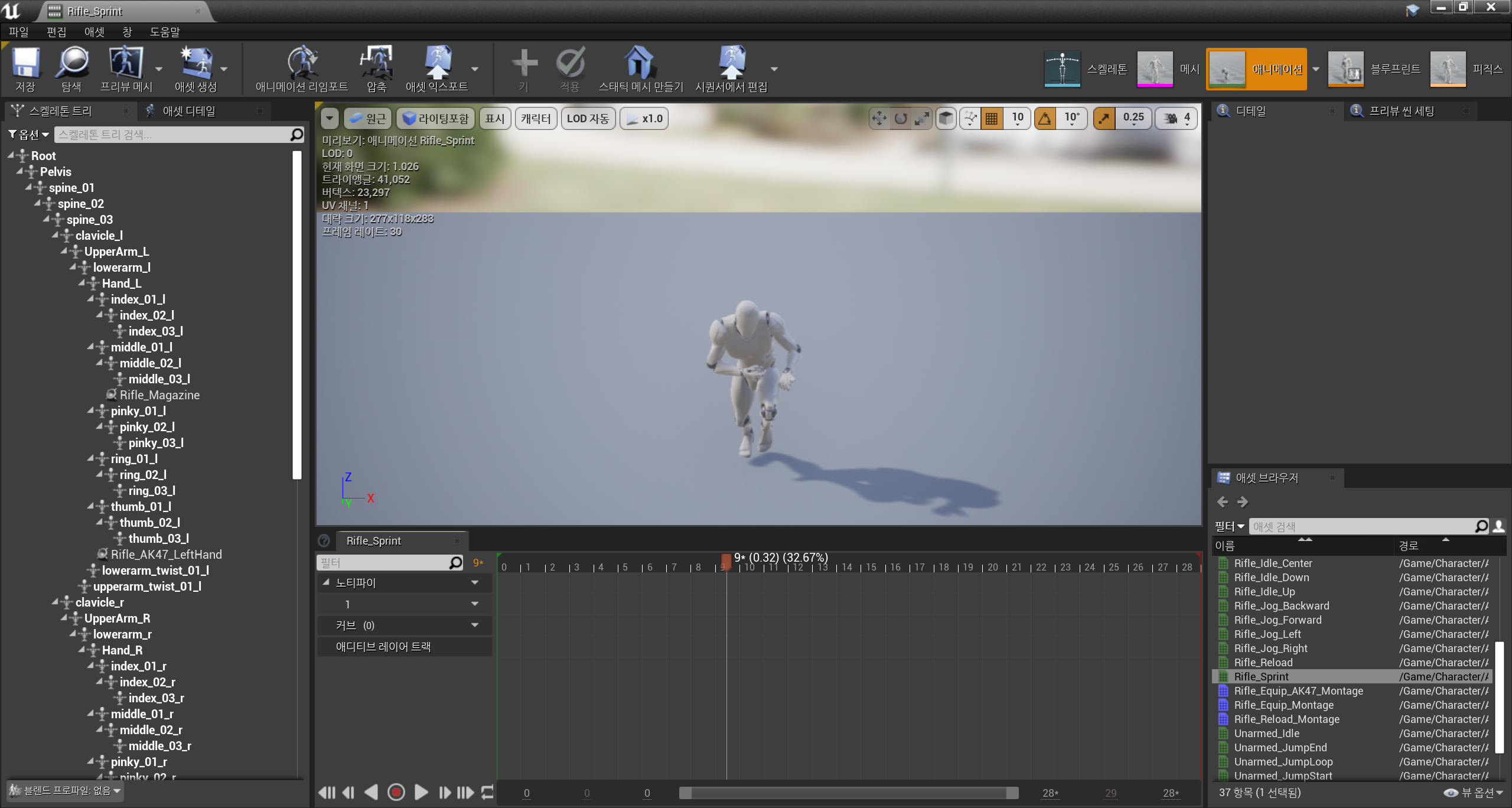Switch to the Asset Details (애셋 디테일) tab

click(189, 111)
